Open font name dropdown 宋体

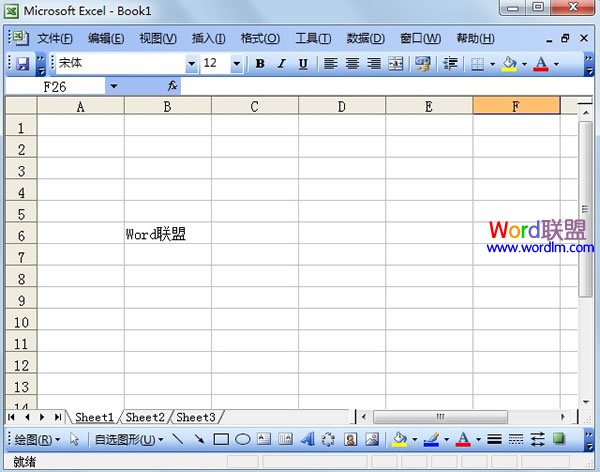click(x=191, y=64)
